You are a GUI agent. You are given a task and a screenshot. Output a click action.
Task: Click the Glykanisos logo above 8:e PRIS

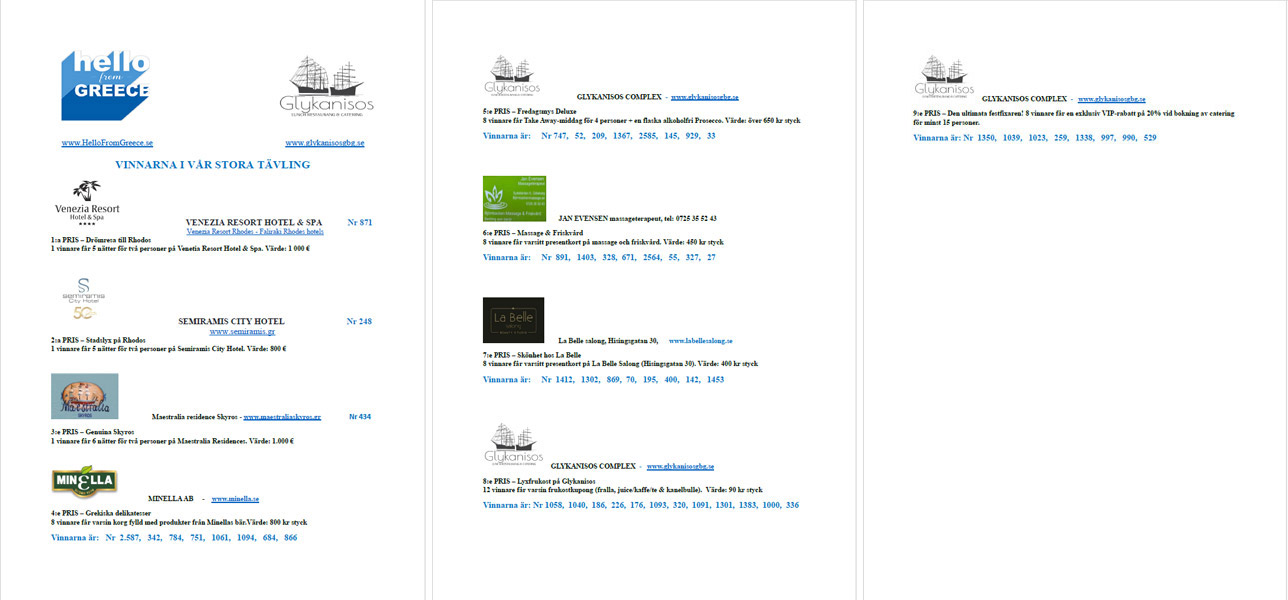(x=512, y=445)
